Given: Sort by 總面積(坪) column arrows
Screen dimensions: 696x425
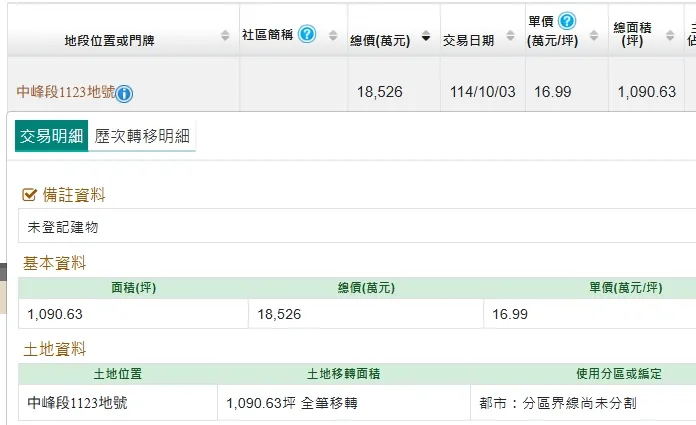Looking at the screenshot, I should [x=670, y=36].
